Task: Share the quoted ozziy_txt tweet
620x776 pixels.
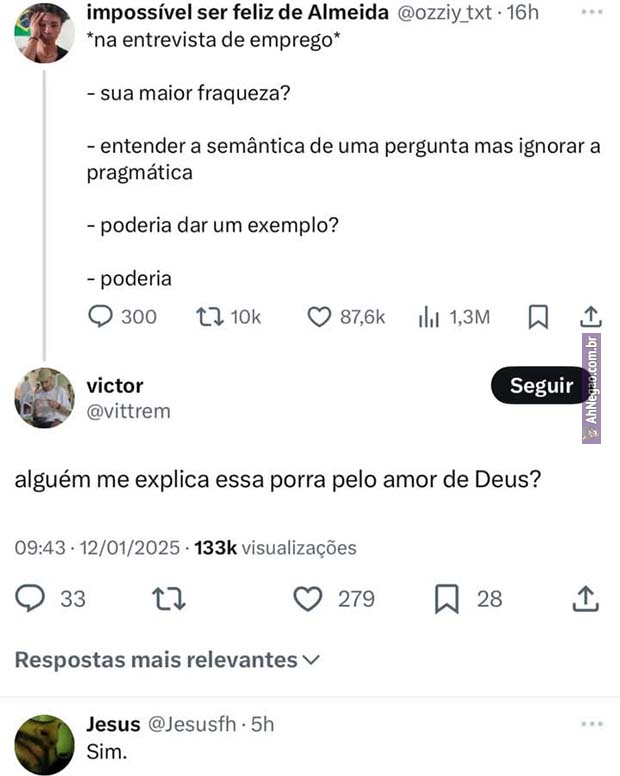Action: coord(590,317)
